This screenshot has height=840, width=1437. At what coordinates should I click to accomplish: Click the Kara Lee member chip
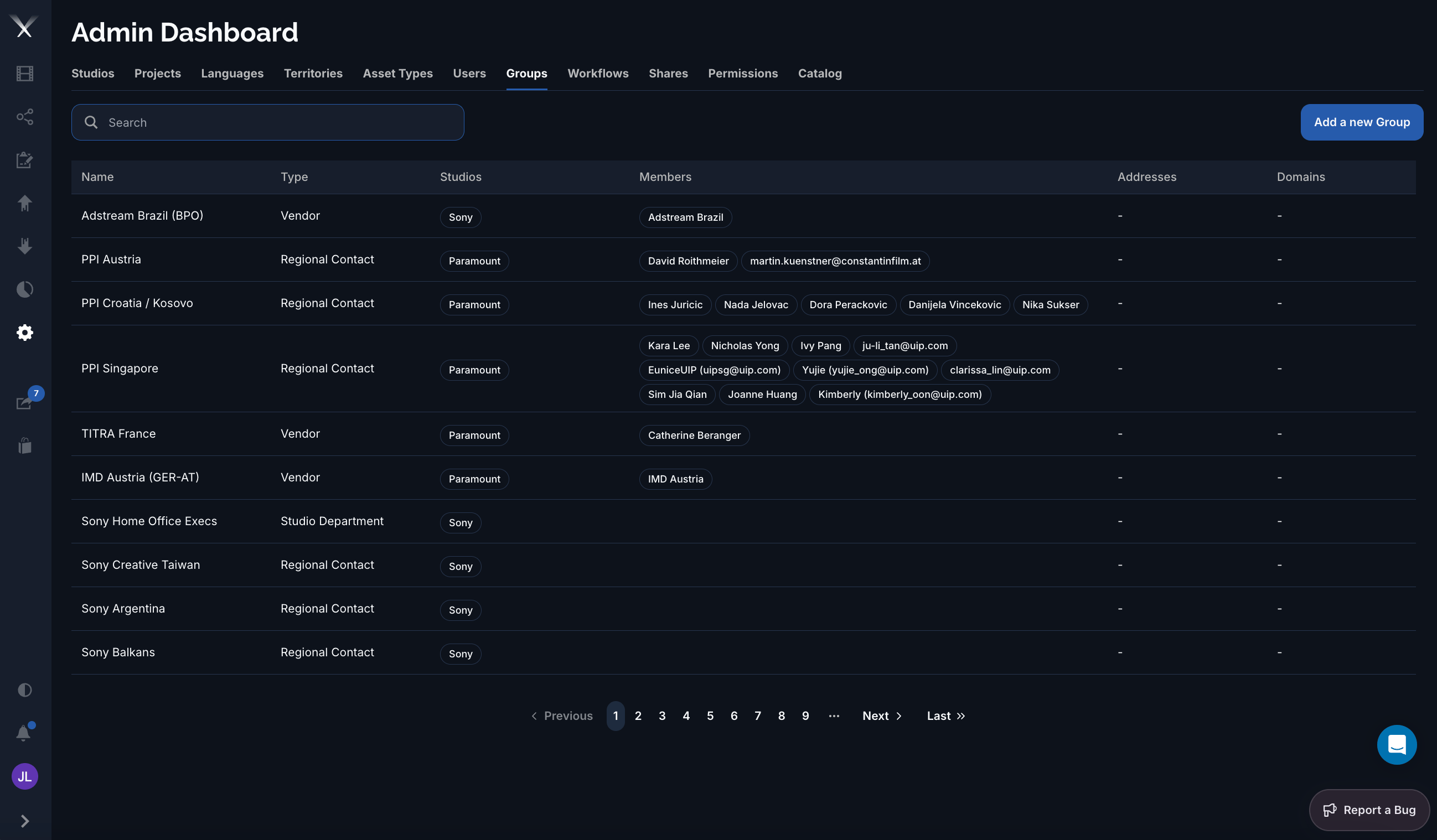669,345
